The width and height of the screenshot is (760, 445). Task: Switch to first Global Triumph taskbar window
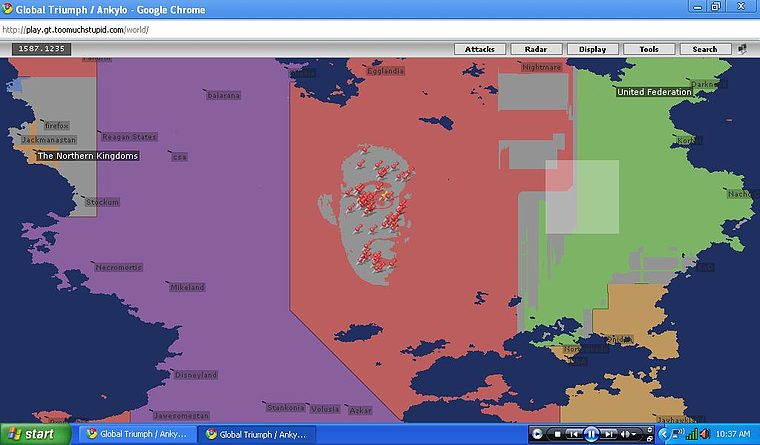point(138,434)
